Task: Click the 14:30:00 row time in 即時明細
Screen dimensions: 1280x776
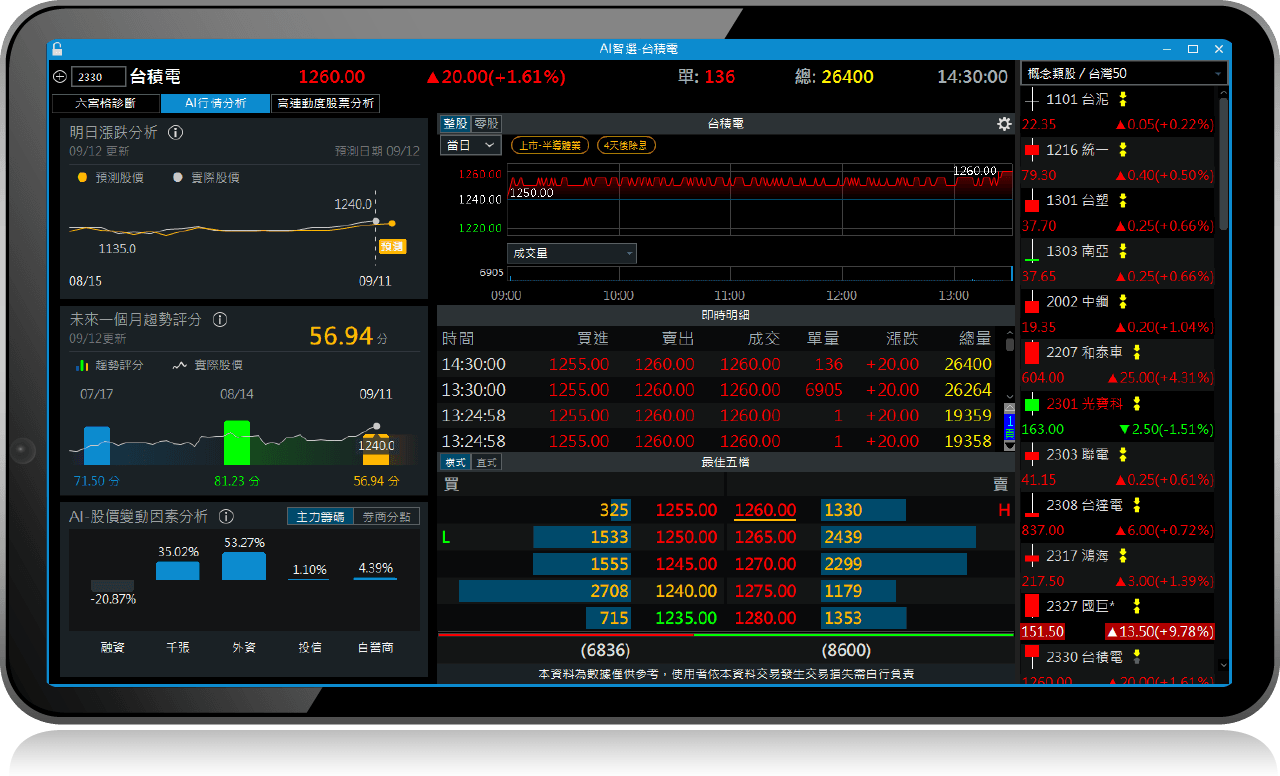Action: 474,365
